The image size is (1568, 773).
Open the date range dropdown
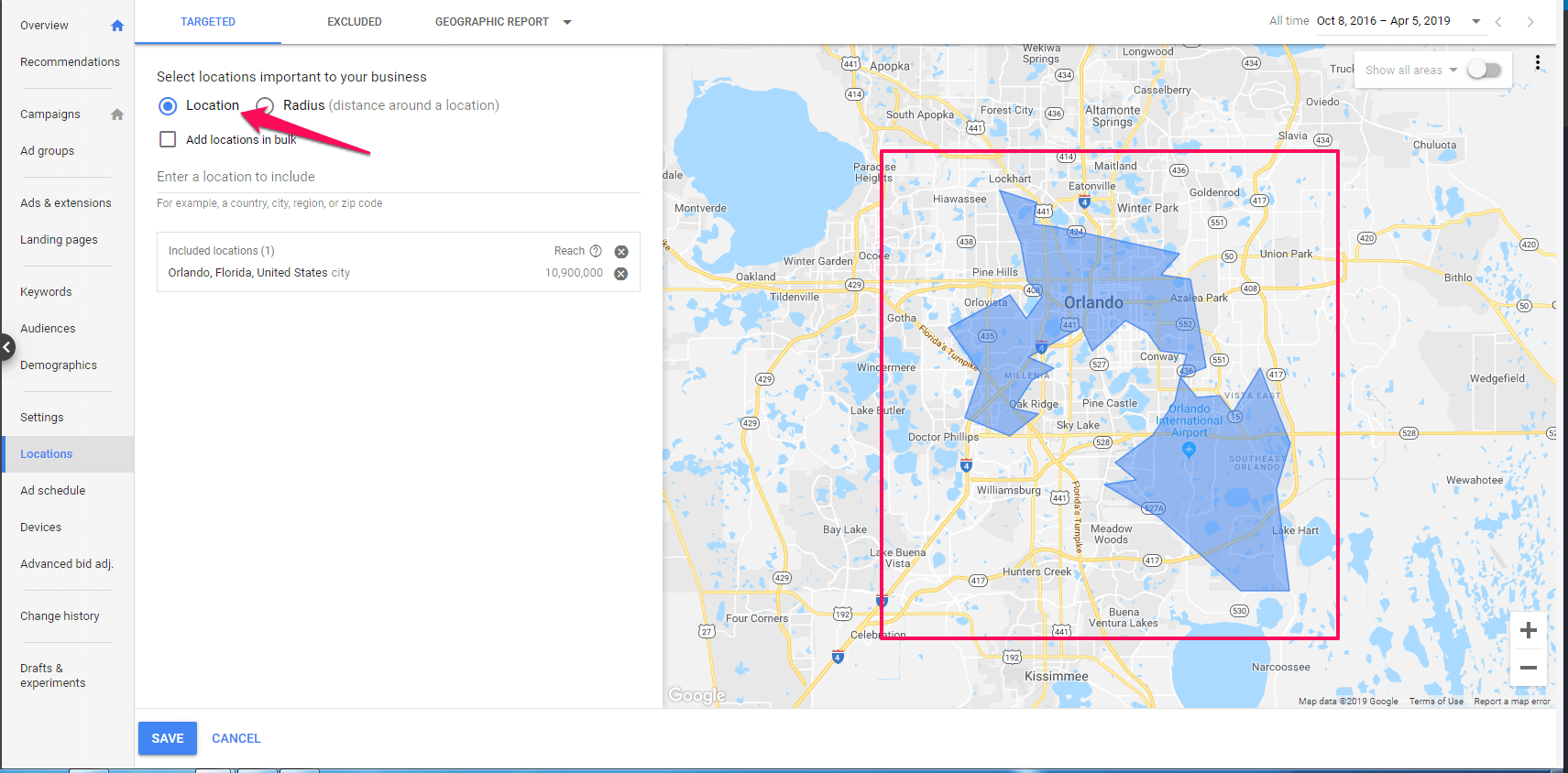(x=1476, y=21)
